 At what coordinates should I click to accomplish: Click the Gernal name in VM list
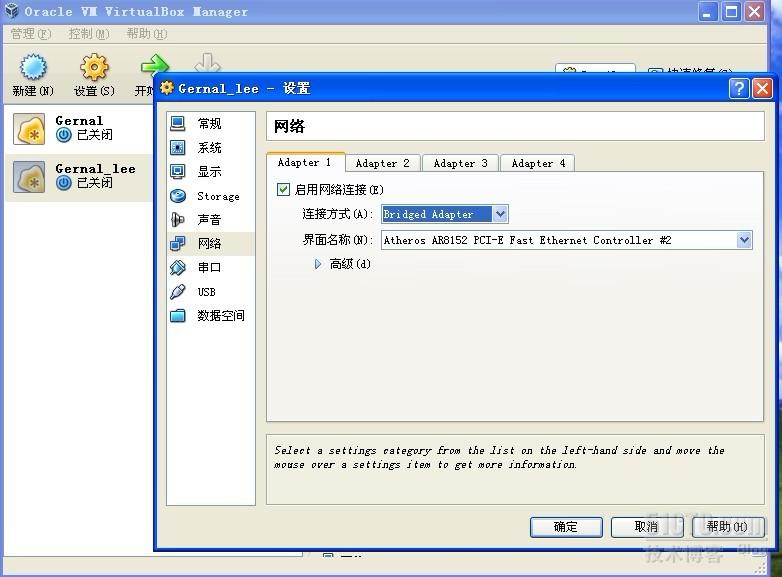pyautogui.click(x=79, y=121)
